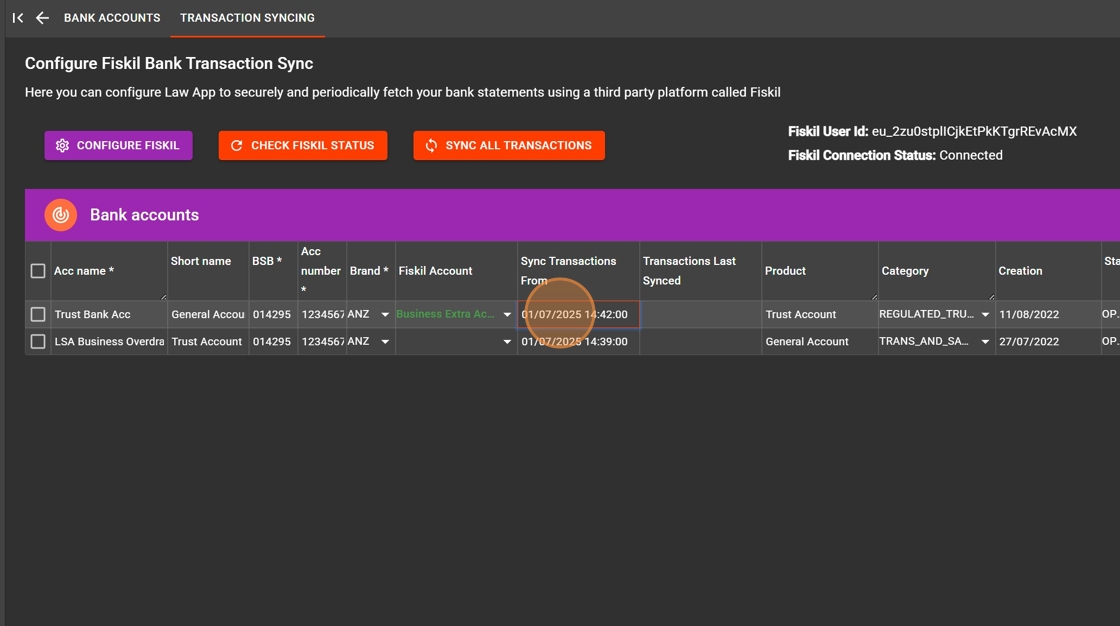Click the 'General Account' product cell
The width and height of the screenshot is (1120, 626).
pyautogui.click(x=819, y=342)
